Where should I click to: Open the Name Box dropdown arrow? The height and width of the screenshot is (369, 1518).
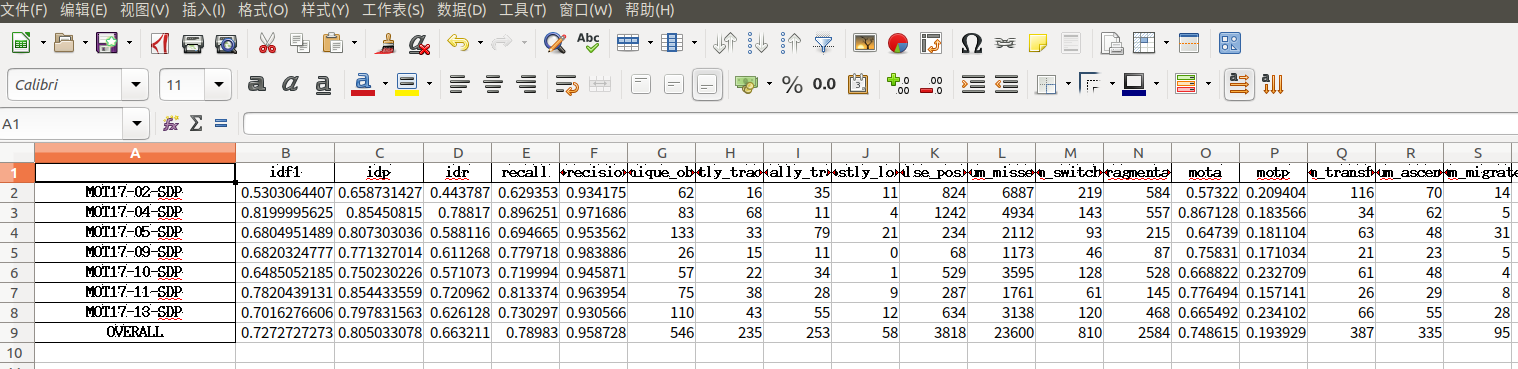(x=137, y=124)
